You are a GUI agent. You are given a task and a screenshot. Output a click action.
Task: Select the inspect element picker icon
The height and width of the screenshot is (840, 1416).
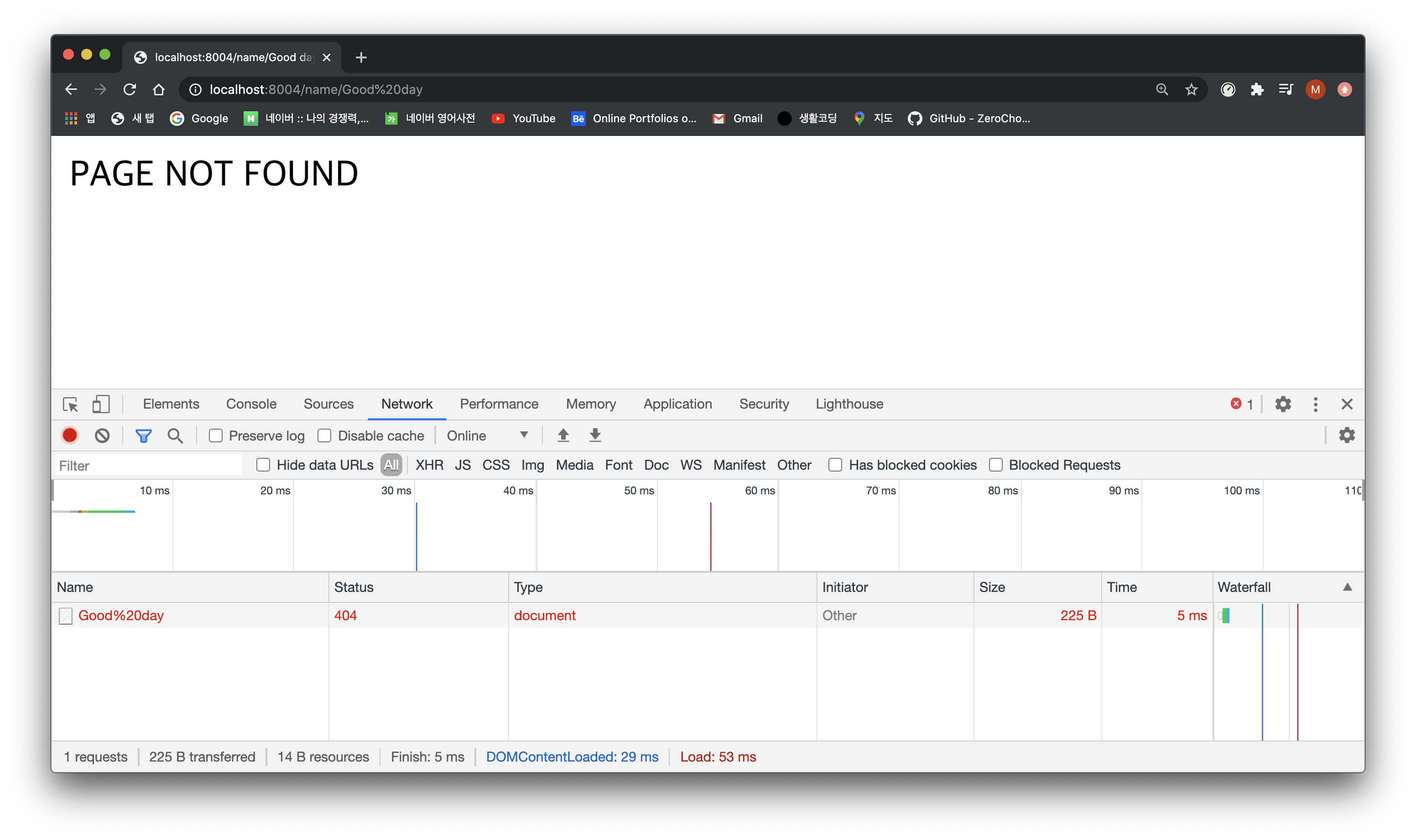click(x=71, y=404)
